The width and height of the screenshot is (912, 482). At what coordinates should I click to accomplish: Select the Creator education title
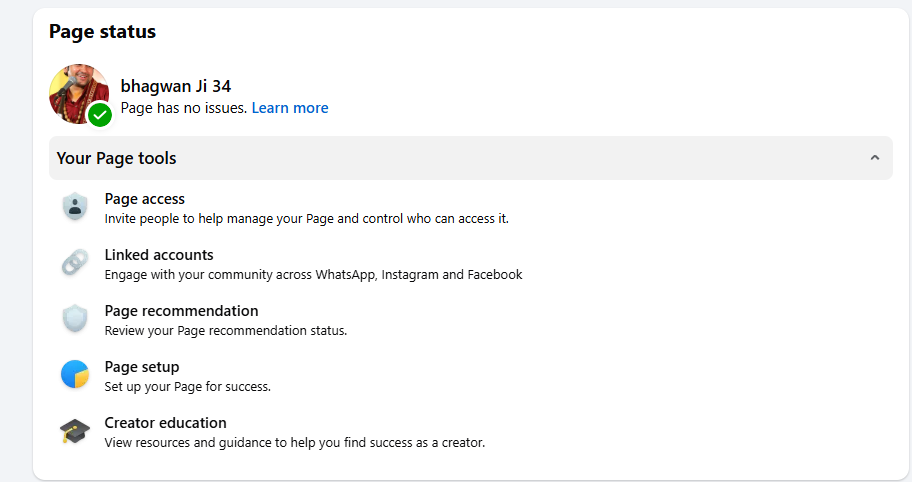coord(165,423)
